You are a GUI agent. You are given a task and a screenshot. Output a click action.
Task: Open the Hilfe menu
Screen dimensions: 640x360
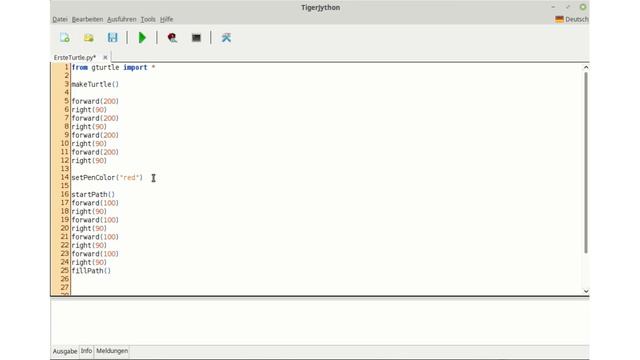point(167,19)
